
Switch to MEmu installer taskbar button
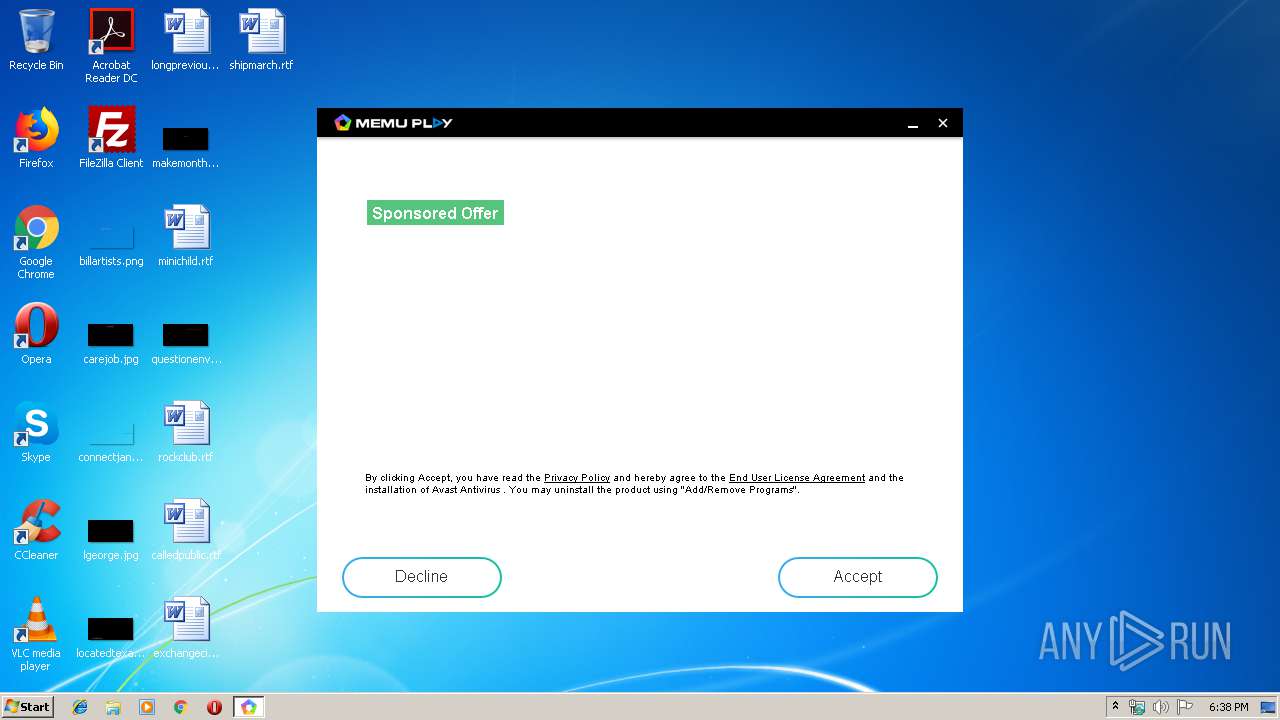248,707
